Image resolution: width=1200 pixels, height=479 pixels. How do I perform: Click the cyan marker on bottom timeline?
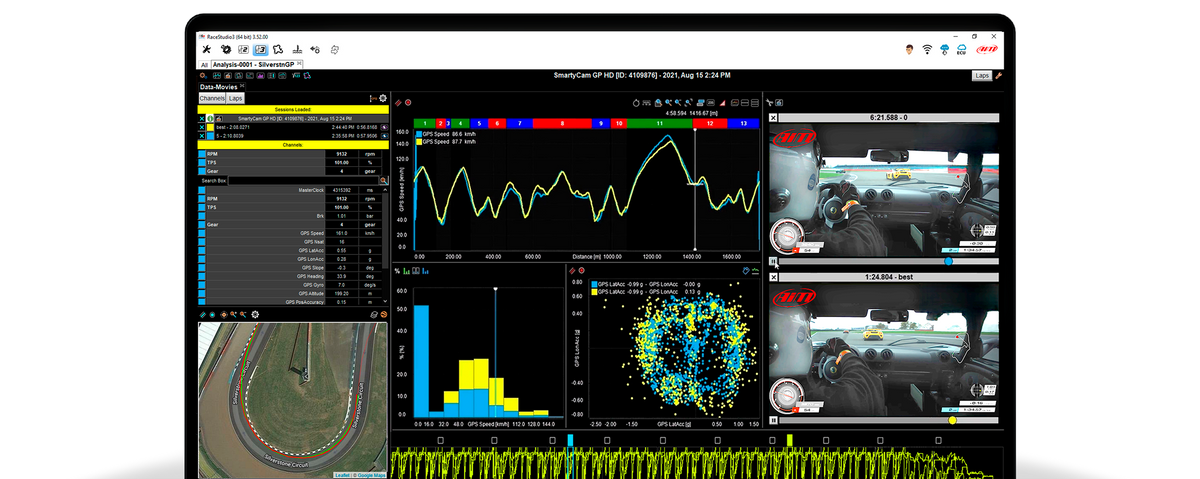[x=570, y=440]
